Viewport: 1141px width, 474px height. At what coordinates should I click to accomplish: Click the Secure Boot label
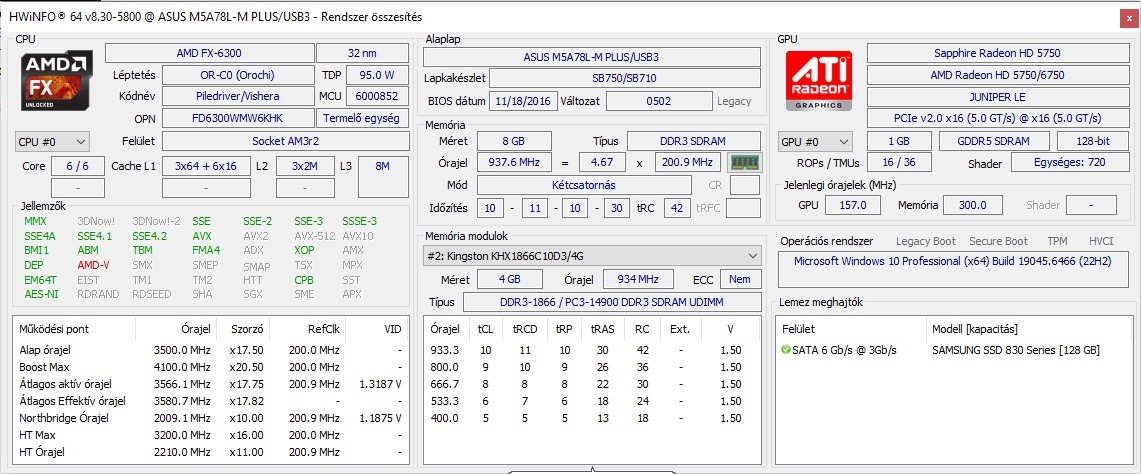pos(998,241)
